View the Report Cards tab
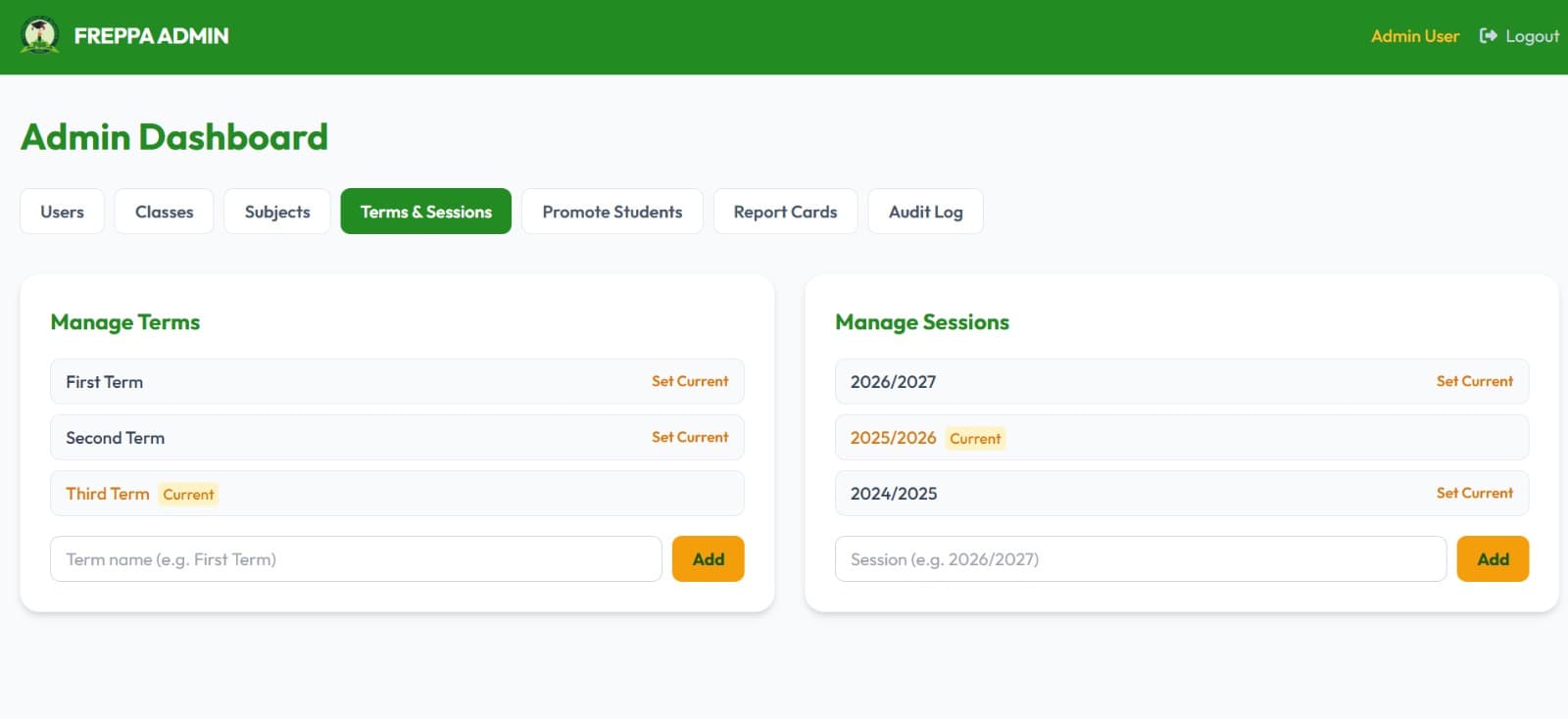This screenshot has width=1568, height=719. pos(785,212)
